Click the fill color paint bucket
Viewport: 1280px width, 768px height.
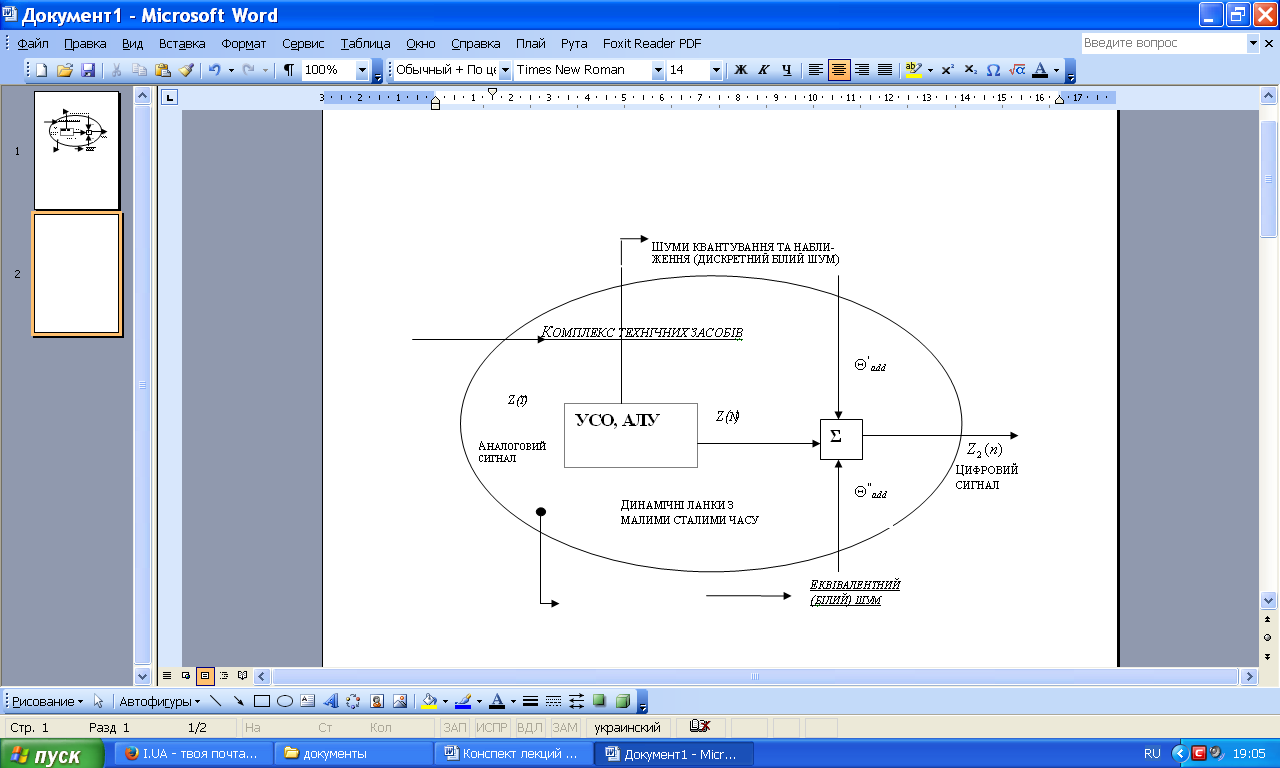pos(428,701)
